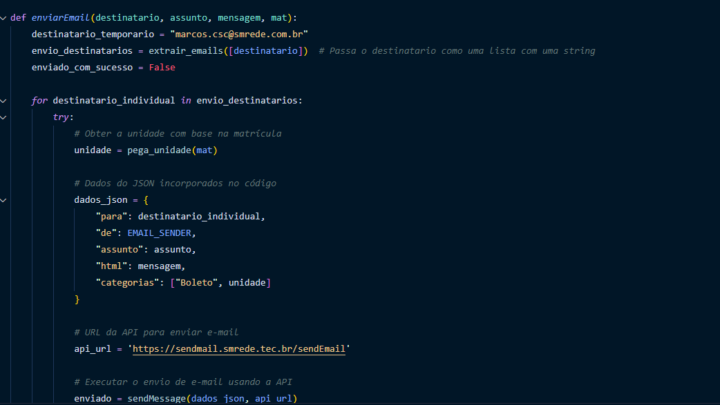Click the "categorias" dictionary key
The height and width of the screenshot is (405, 720).
[127, 283]
